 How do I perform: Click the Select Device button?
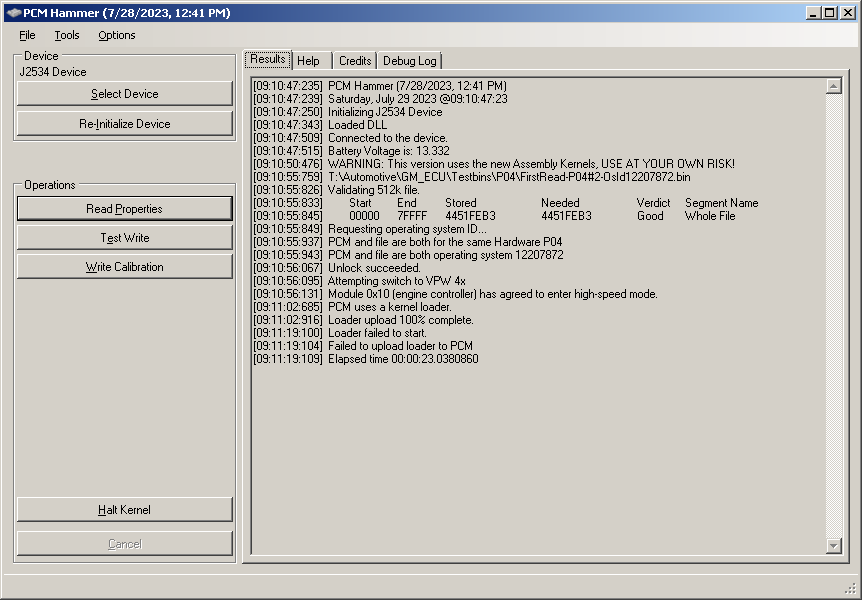125,94
